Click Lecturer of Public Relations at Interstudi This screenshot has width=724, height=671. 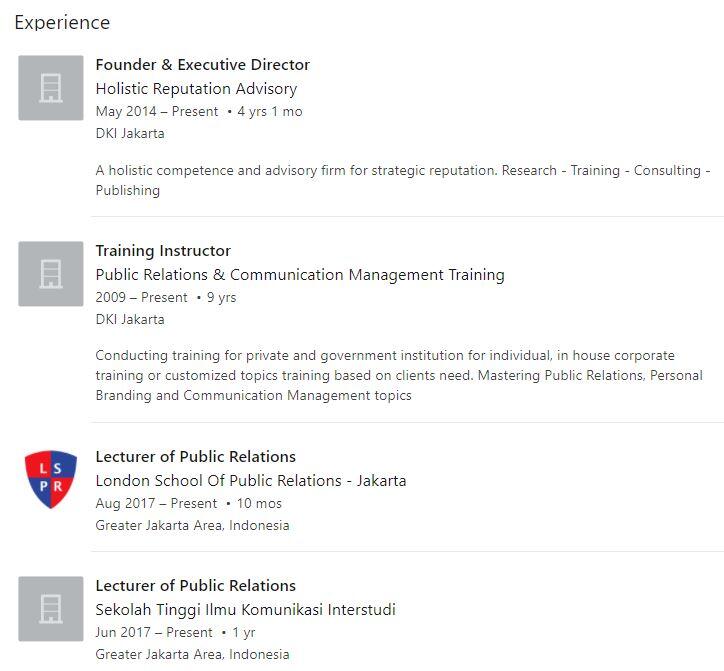196,586
